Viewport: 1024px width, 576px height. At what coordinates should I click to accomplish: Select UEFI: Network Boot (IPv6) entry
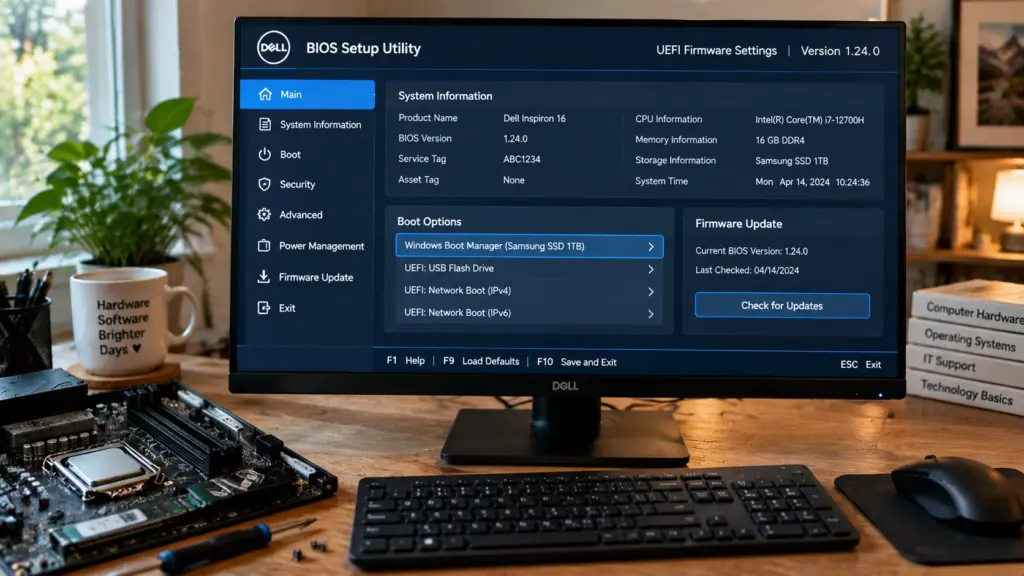click(530, 313)
